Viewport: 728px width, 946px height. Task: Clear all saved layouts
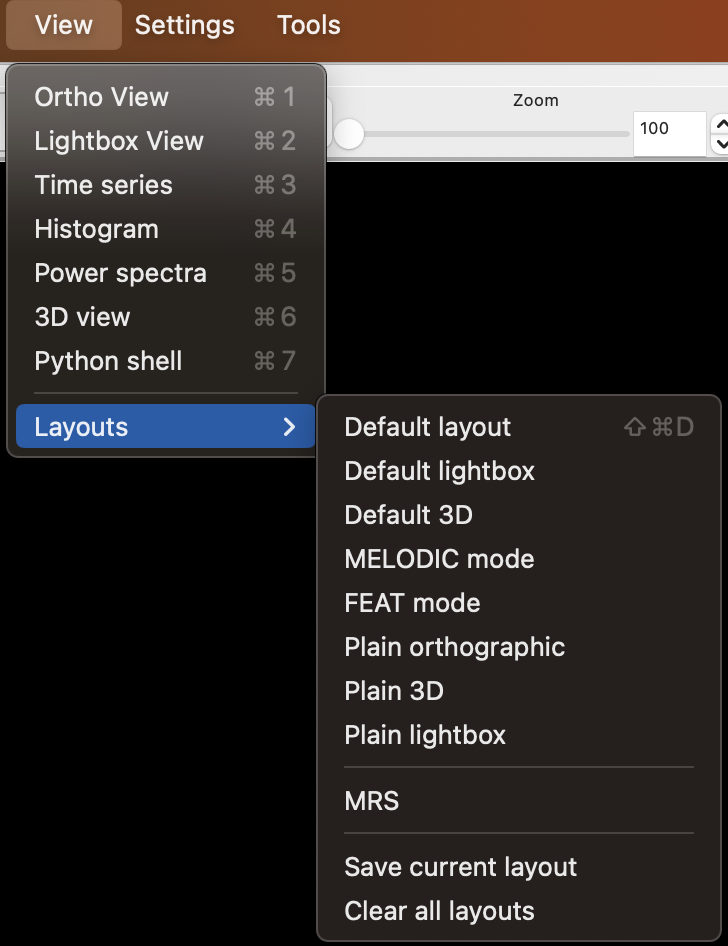(439, 910)
